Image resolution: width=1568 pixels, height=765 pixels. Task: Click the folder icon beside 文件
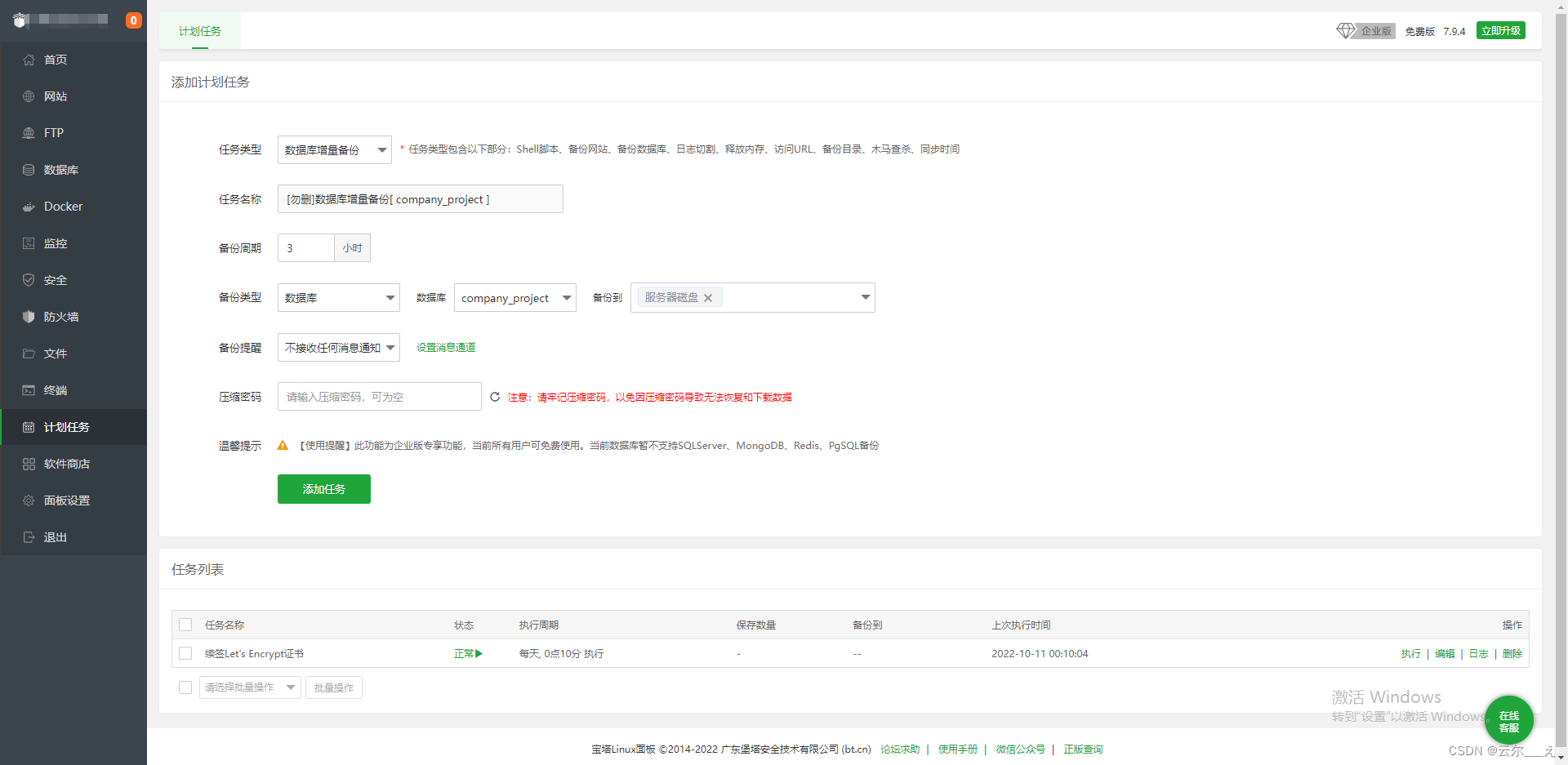[29, 354]
